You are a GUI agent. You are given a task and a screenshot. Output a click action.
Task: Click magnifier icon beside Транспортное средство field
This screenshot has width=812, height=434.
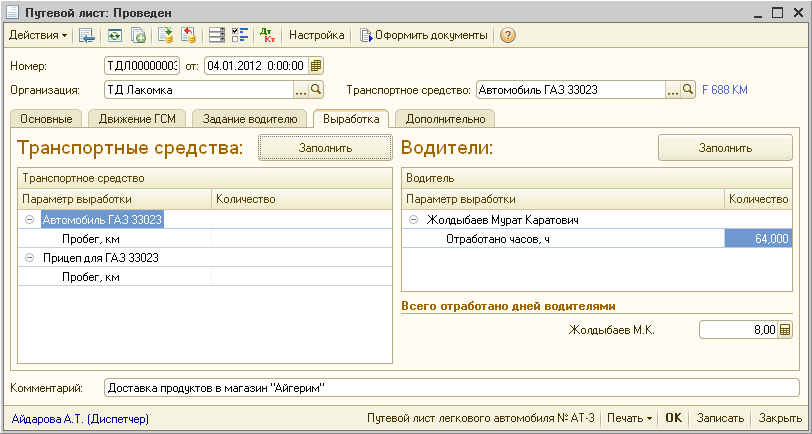[688, 90]
